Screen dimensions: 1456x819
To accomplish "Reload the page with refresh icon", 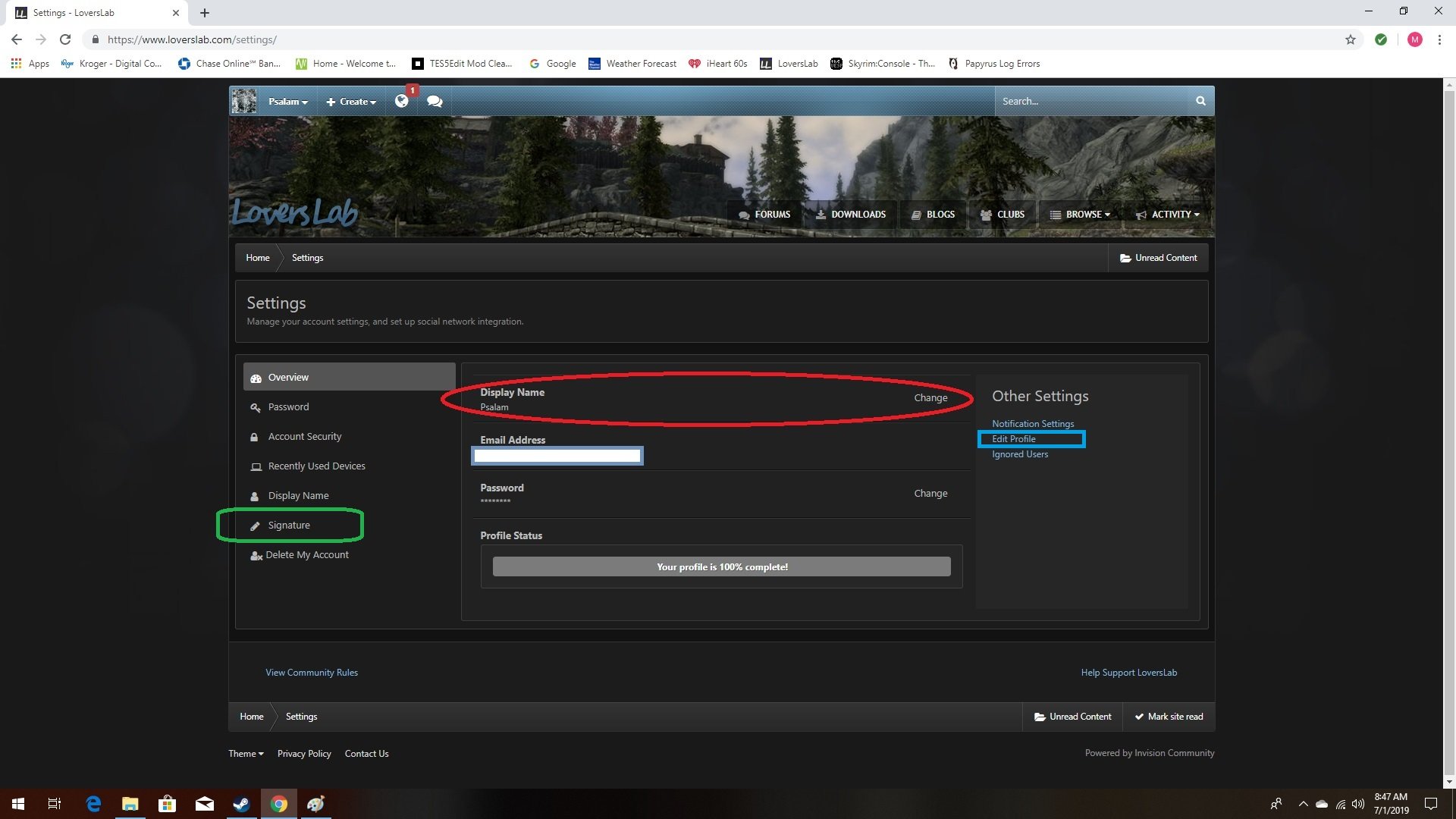I will coord(65,39).
